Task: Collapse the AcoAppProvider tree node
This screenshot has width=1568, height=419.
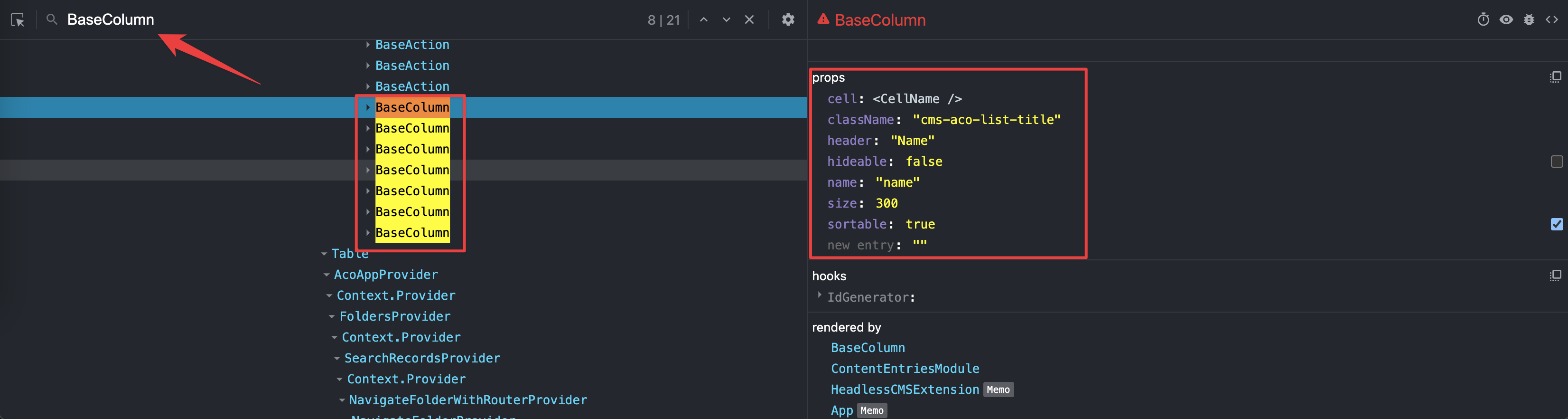Action: click(x=327, y=275)
